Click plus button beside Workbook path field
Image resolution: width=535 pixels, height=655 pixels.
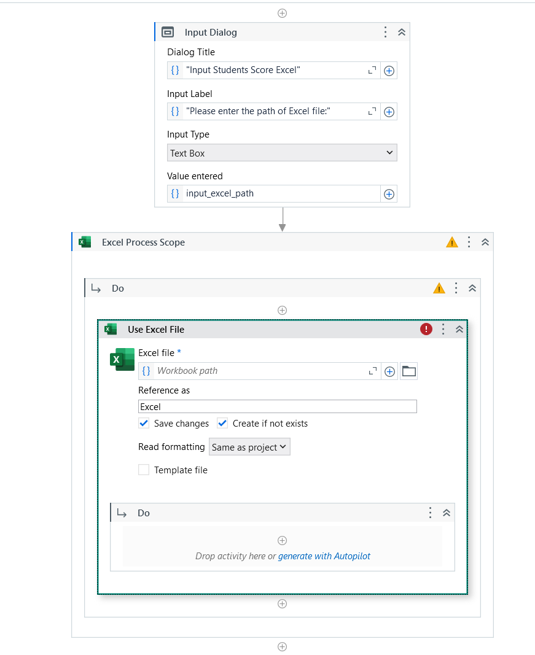(x=390, y=371)
